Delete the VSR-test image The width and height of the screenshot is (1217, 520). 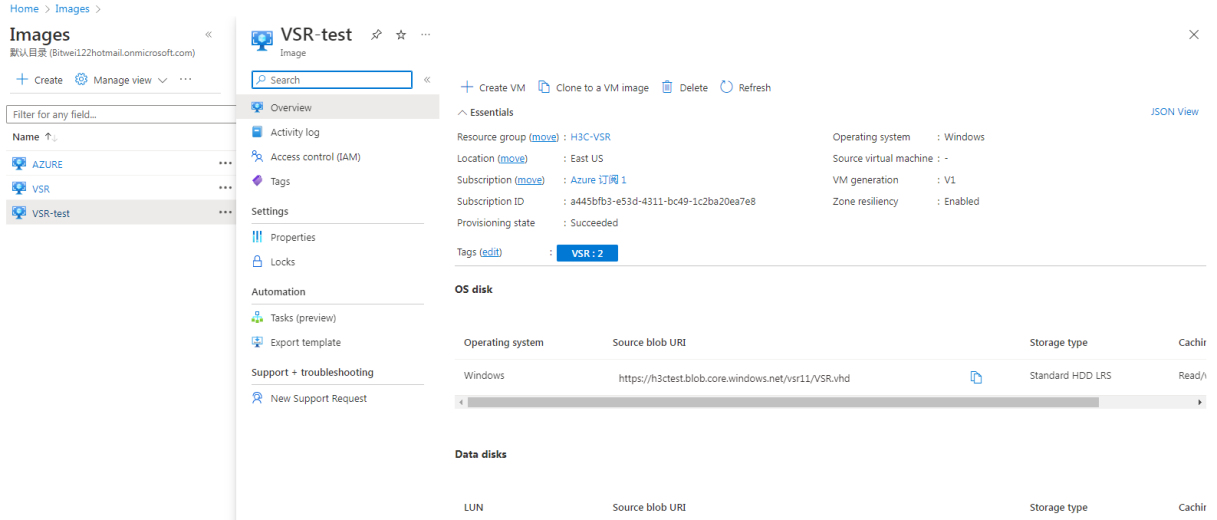685,87
